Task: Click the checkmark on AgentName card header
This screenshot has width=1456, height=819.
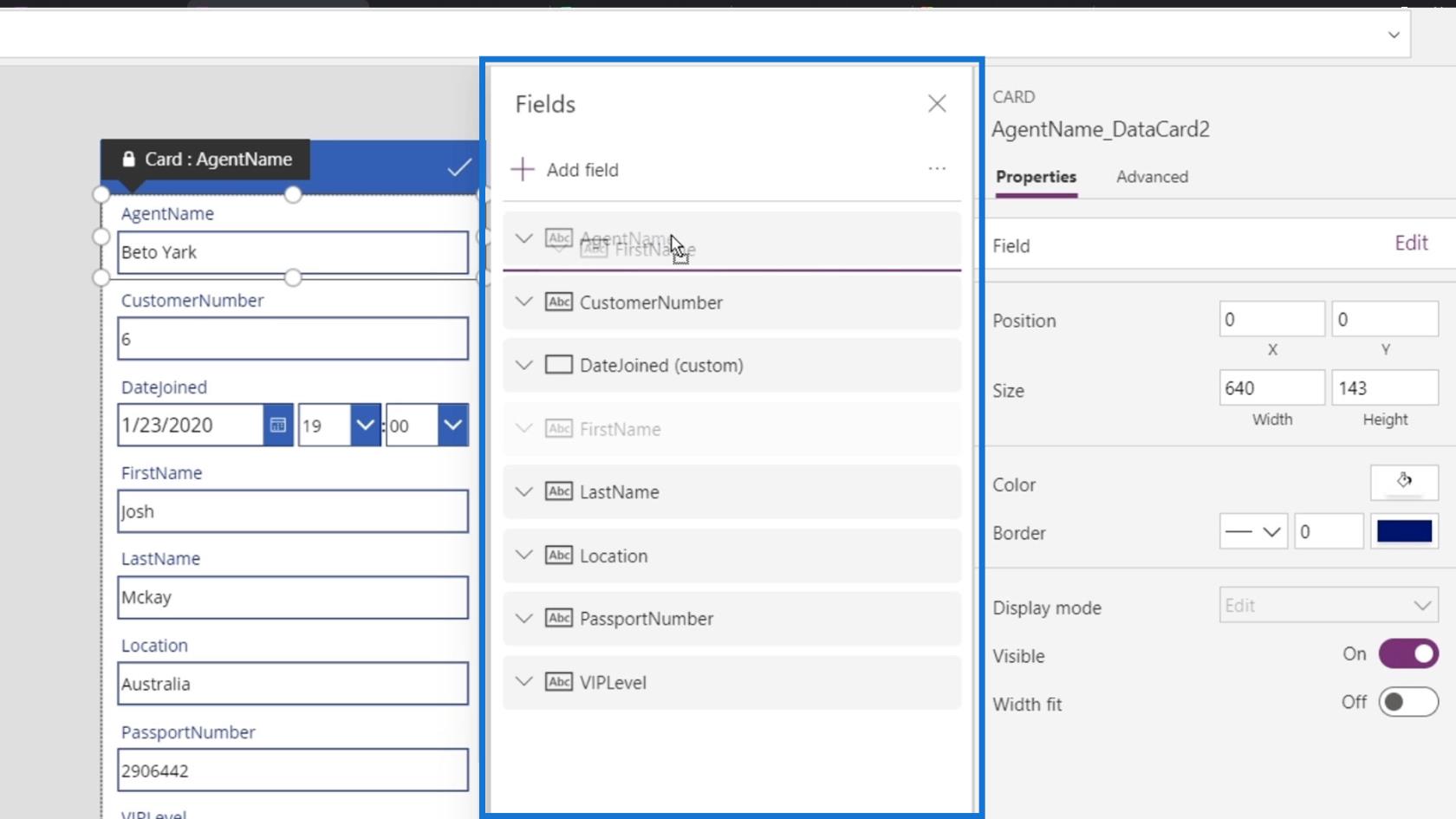Action: pyautogui.click(x=459, y=167)
